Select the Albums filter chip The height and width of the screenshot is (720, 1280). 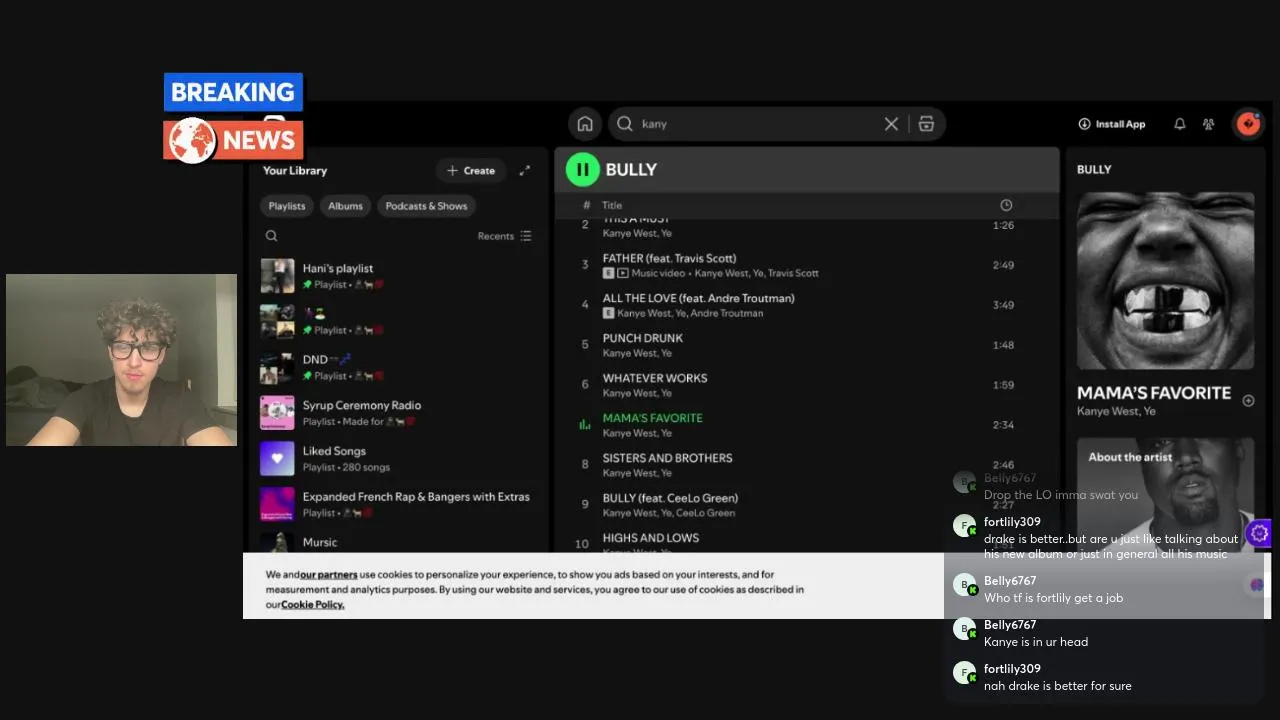click(345, 206)
